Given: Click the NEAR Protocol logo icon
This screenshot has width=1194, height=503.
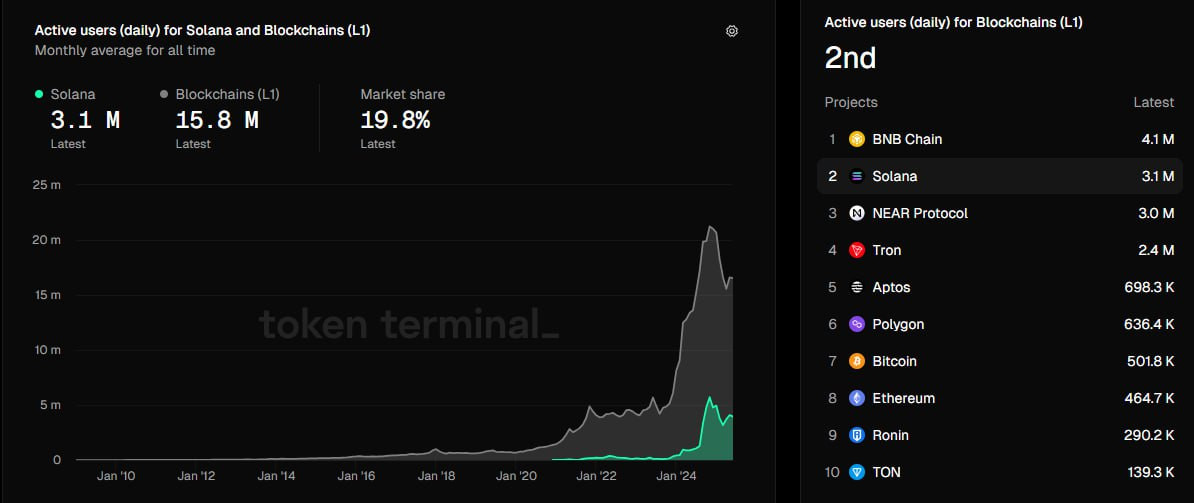Looking at the screenshot, I should point(857,214).
